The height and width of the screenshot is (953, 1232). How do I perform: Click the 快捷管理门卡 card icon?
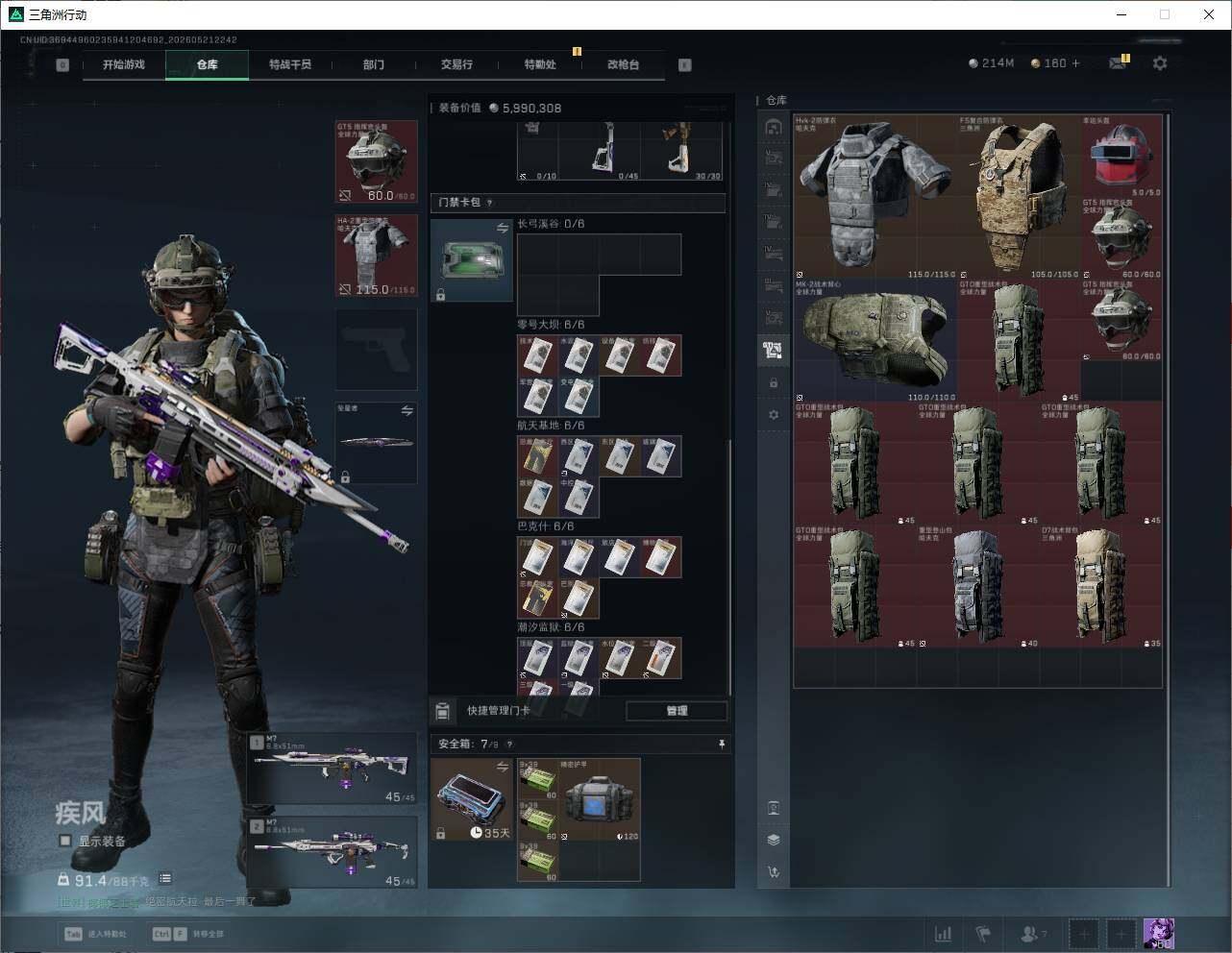point(443,712)
